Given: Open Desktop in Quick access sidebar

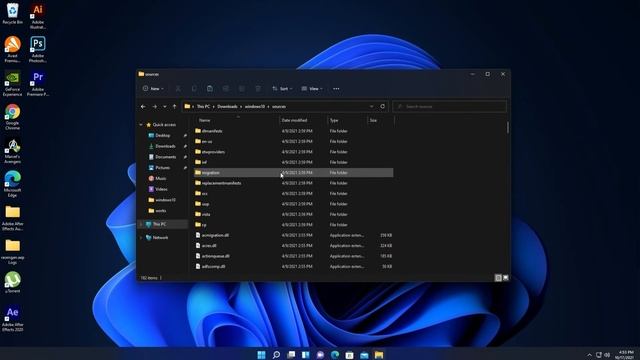Looking at the screenshot, I should tap(162, 135).
